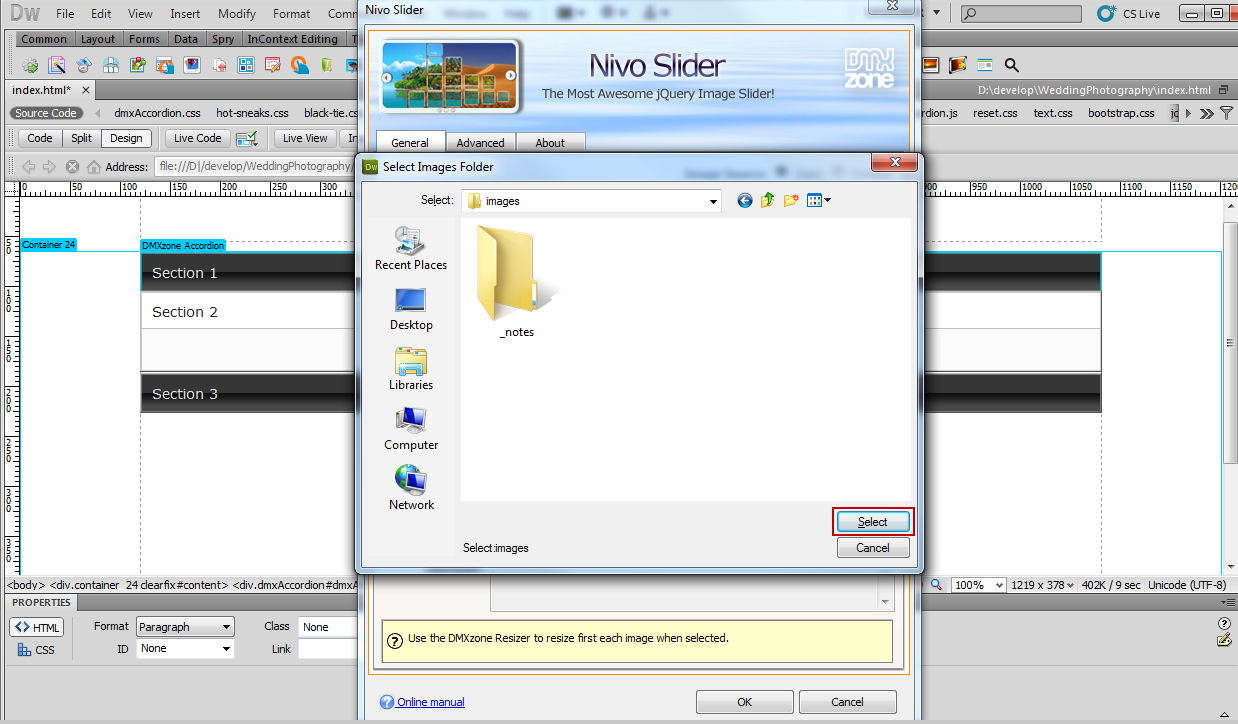
Task: Switch to the Advanced tab of Nivo Slider
Action: pyautogui.click(x=481, y=143)
